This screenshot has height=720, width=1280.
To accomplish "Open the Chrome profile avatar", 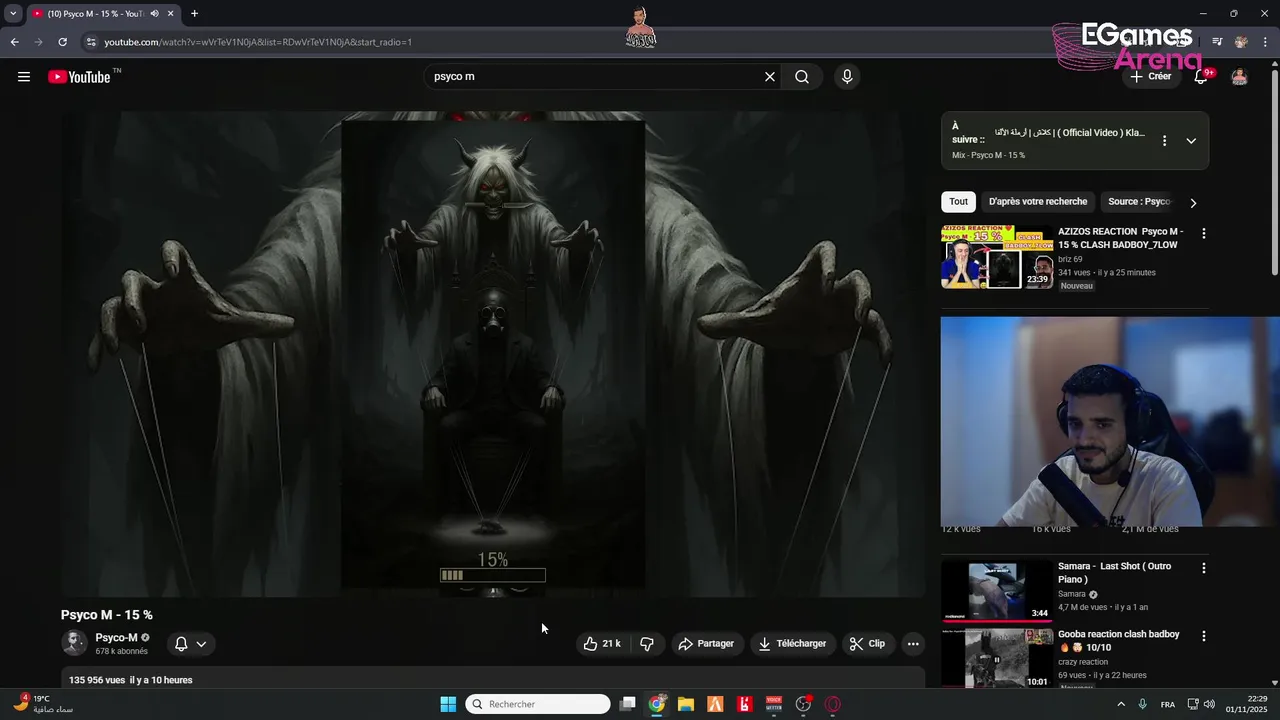I will (1241, 42).
